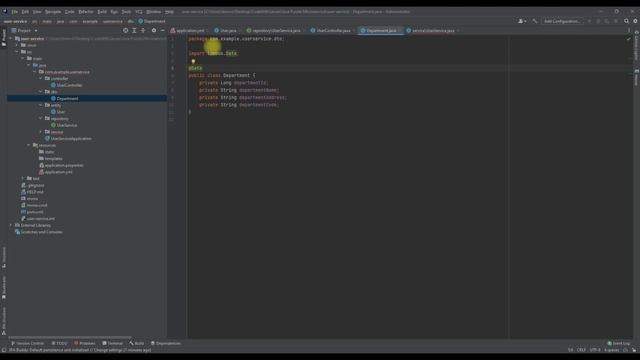Viewport: 640px width, 360px height.
Task: Collapse the resources folder arrow
Action: (x=29, y=145)
